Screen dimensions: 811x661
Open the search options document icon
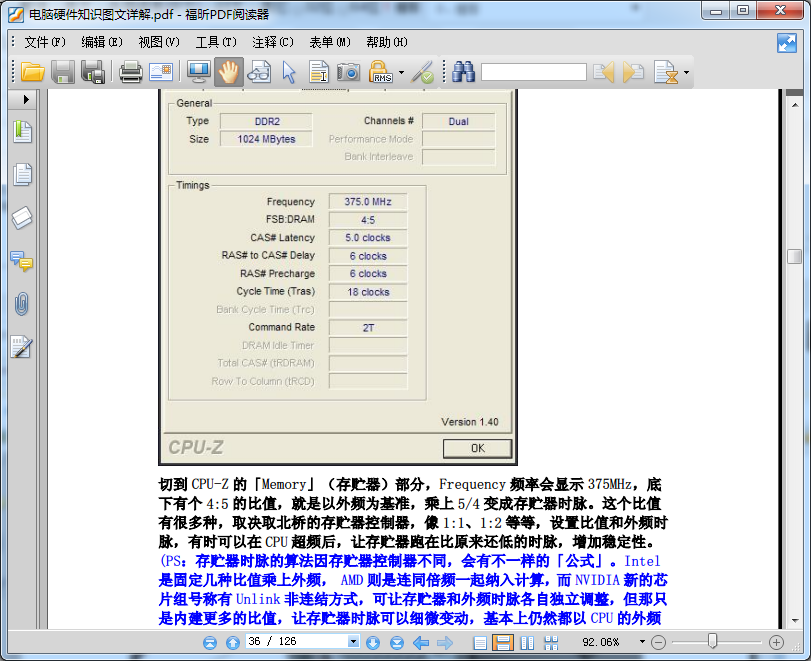pyautogui.click(x=666, y=72)
